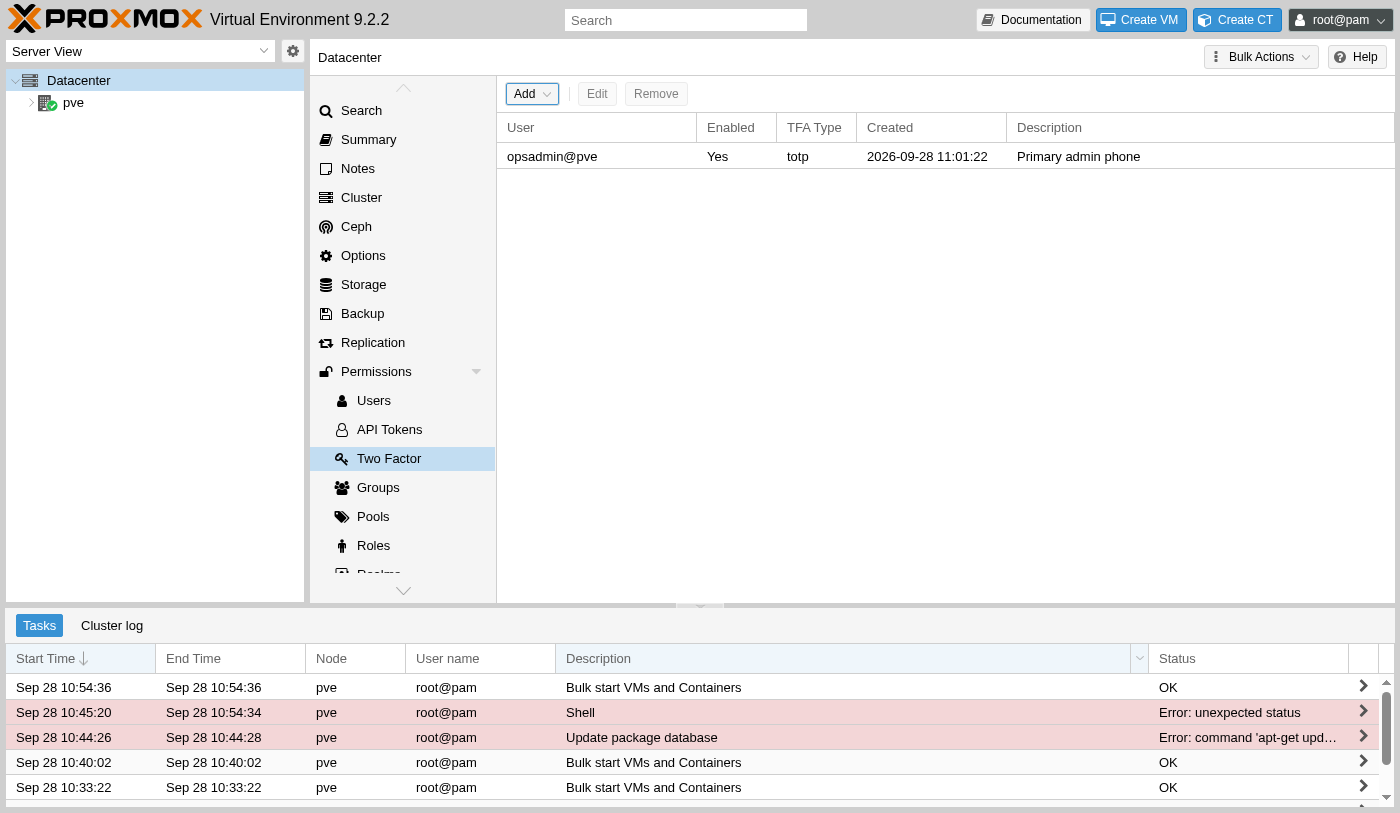The width and height of the screenshot is (1400, 813).
Task: Click the Remove button
Action: click(656, 94)
